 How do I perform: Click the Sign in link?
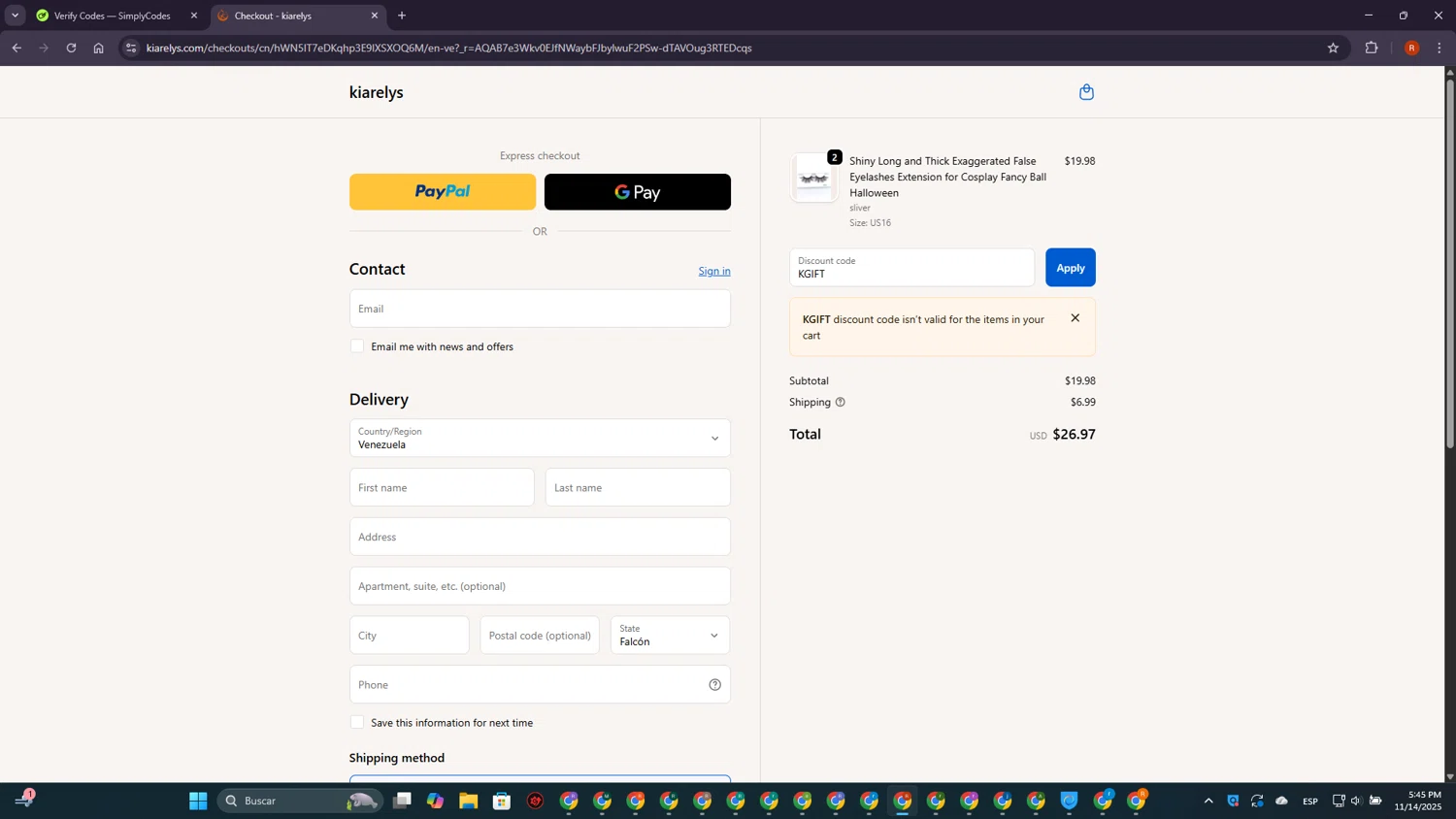714,271
